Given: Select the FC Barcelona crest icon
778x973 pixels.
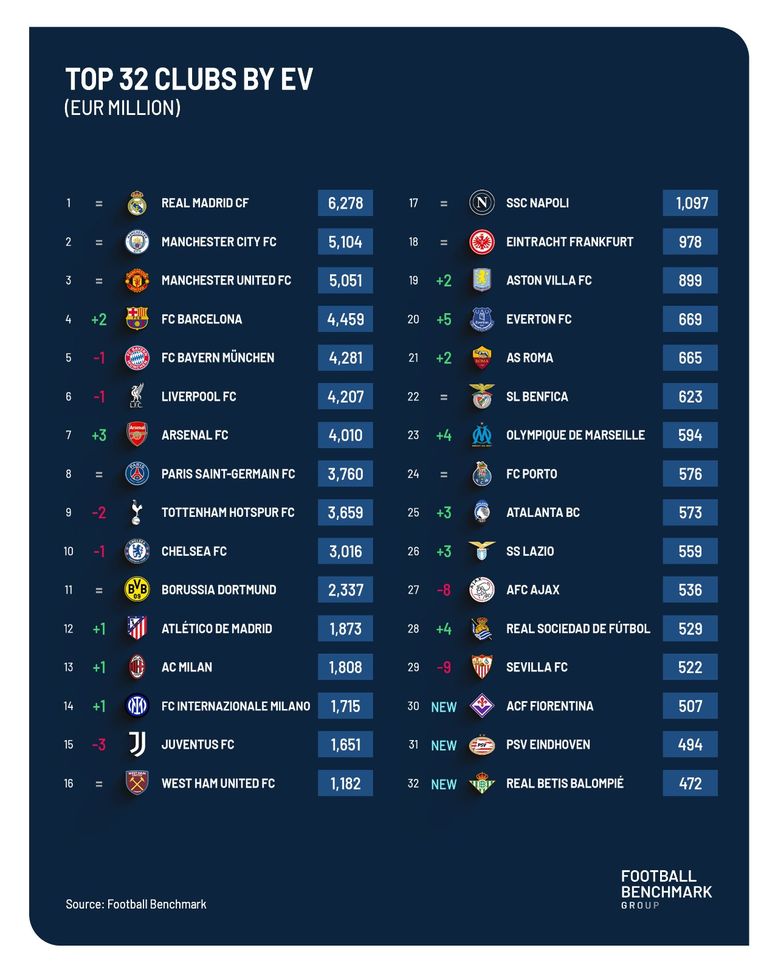Looking at the screenshot, I should coord(137,319).
